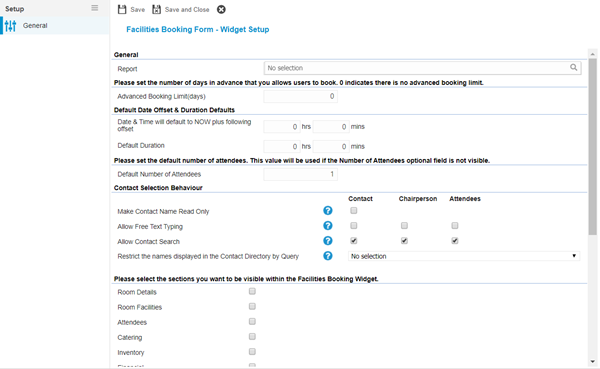This screenshot has width=600, height=369.
Task: Check Allow Free Text Typing for Attendees
Action: (x=455, y=226)
